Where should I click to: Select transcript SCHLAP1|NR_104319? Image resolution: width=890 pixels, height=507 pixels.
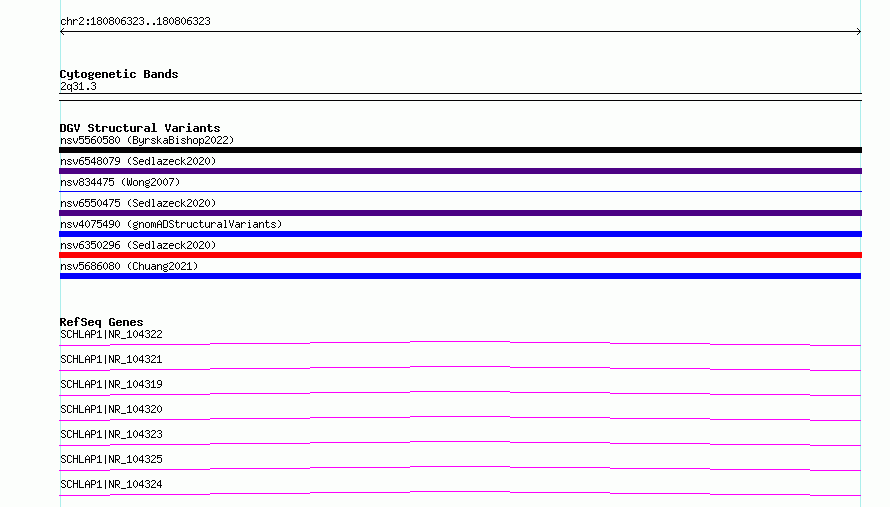[111, 384]
